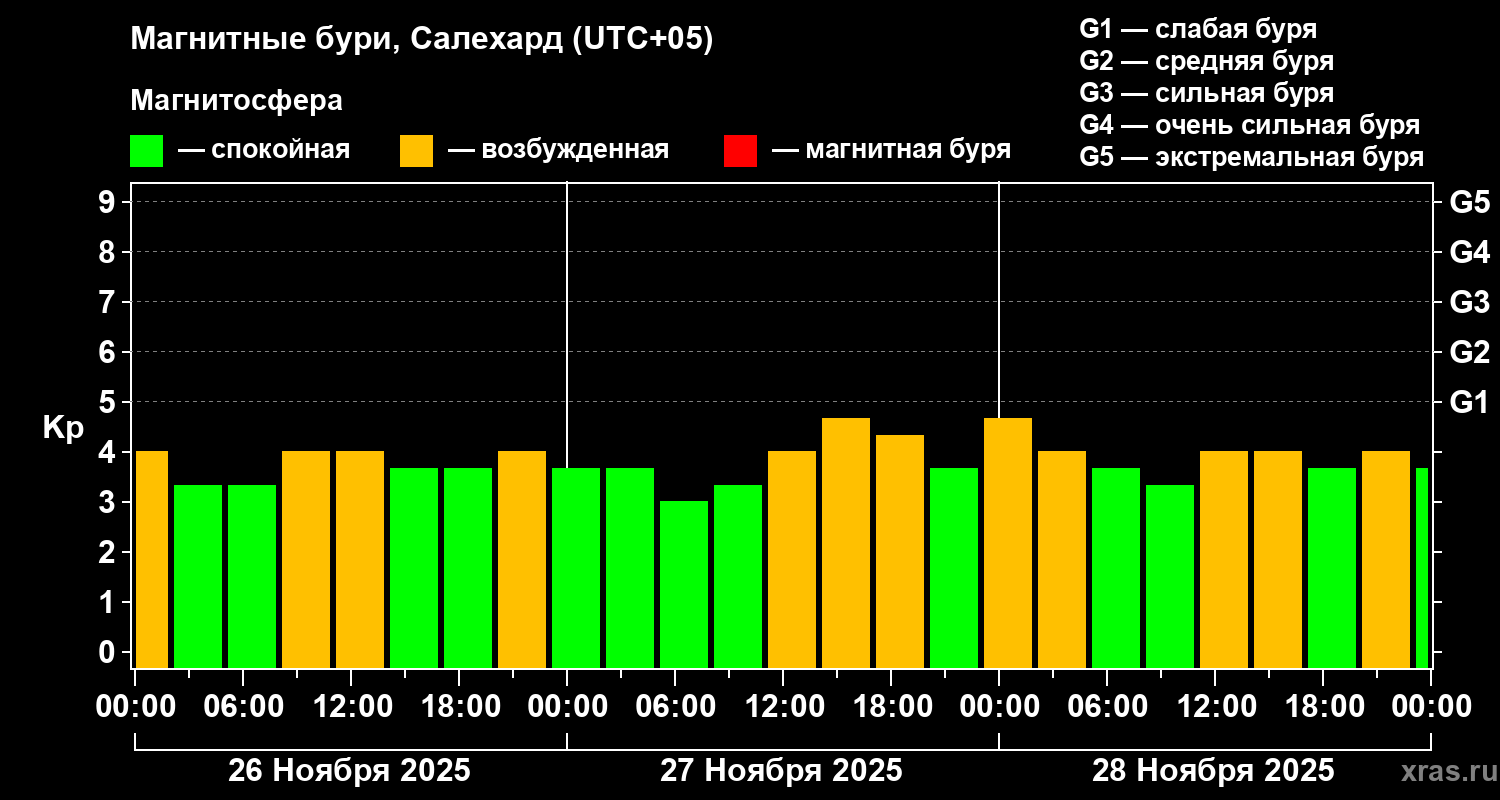Click the orange 09:00–12:00 bar on 26 Ноября
This screenshot has width=1500, height=800.
point(306,559)
